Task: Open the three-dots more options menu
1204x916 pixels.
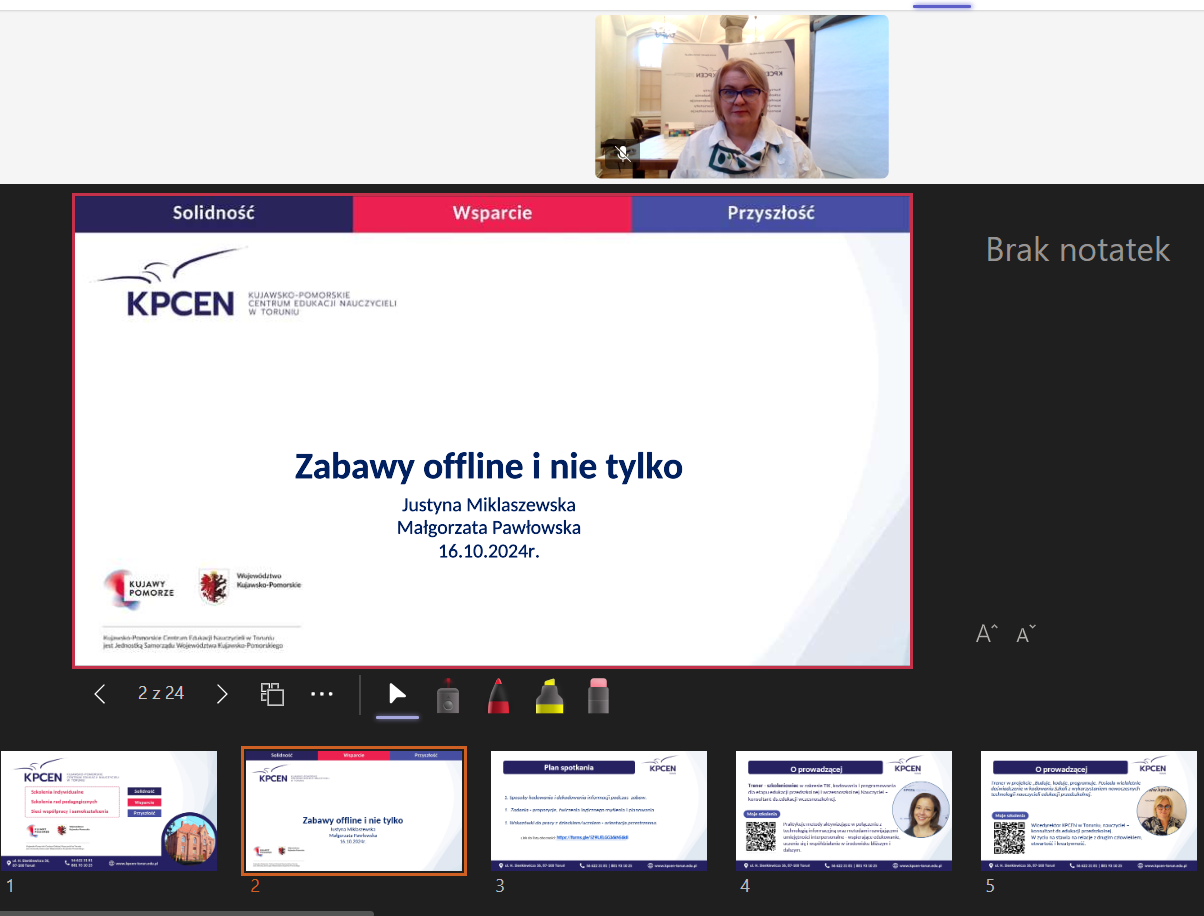Action: coord(321,693)
